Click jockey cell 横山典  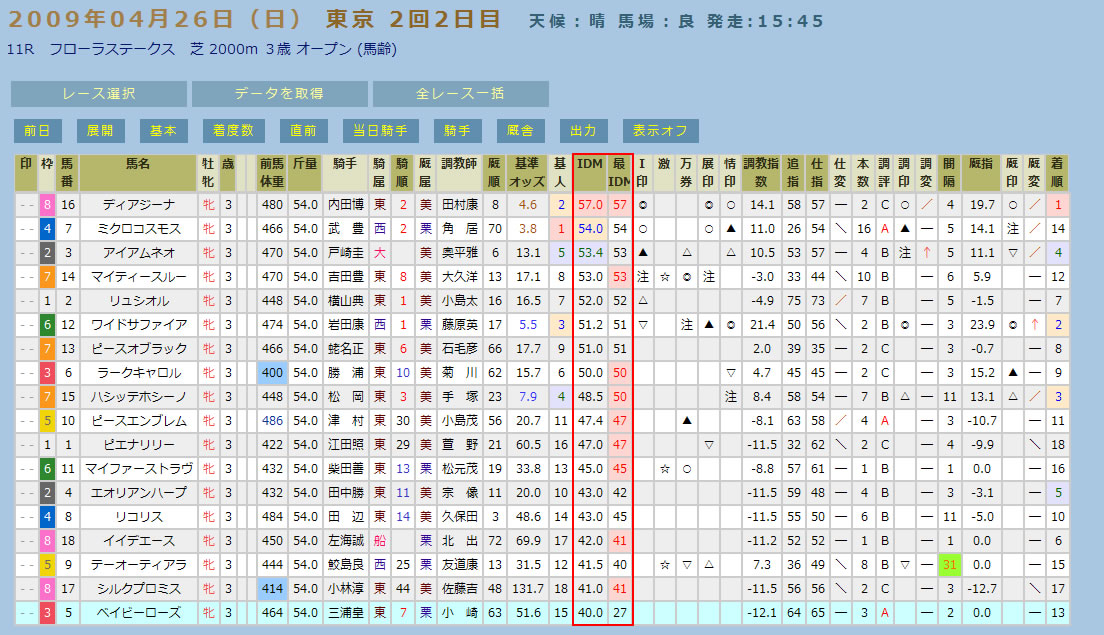[x=345, y=301]
